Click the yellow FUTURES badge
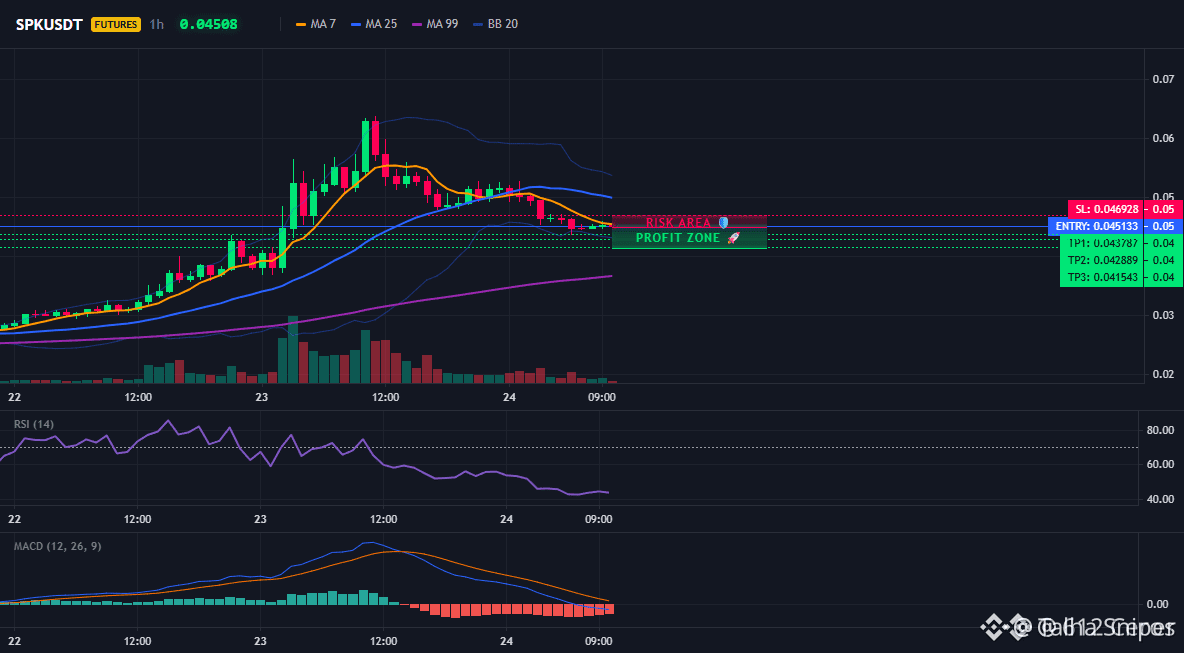The image size is (1184, 653). tap(116, 24)
